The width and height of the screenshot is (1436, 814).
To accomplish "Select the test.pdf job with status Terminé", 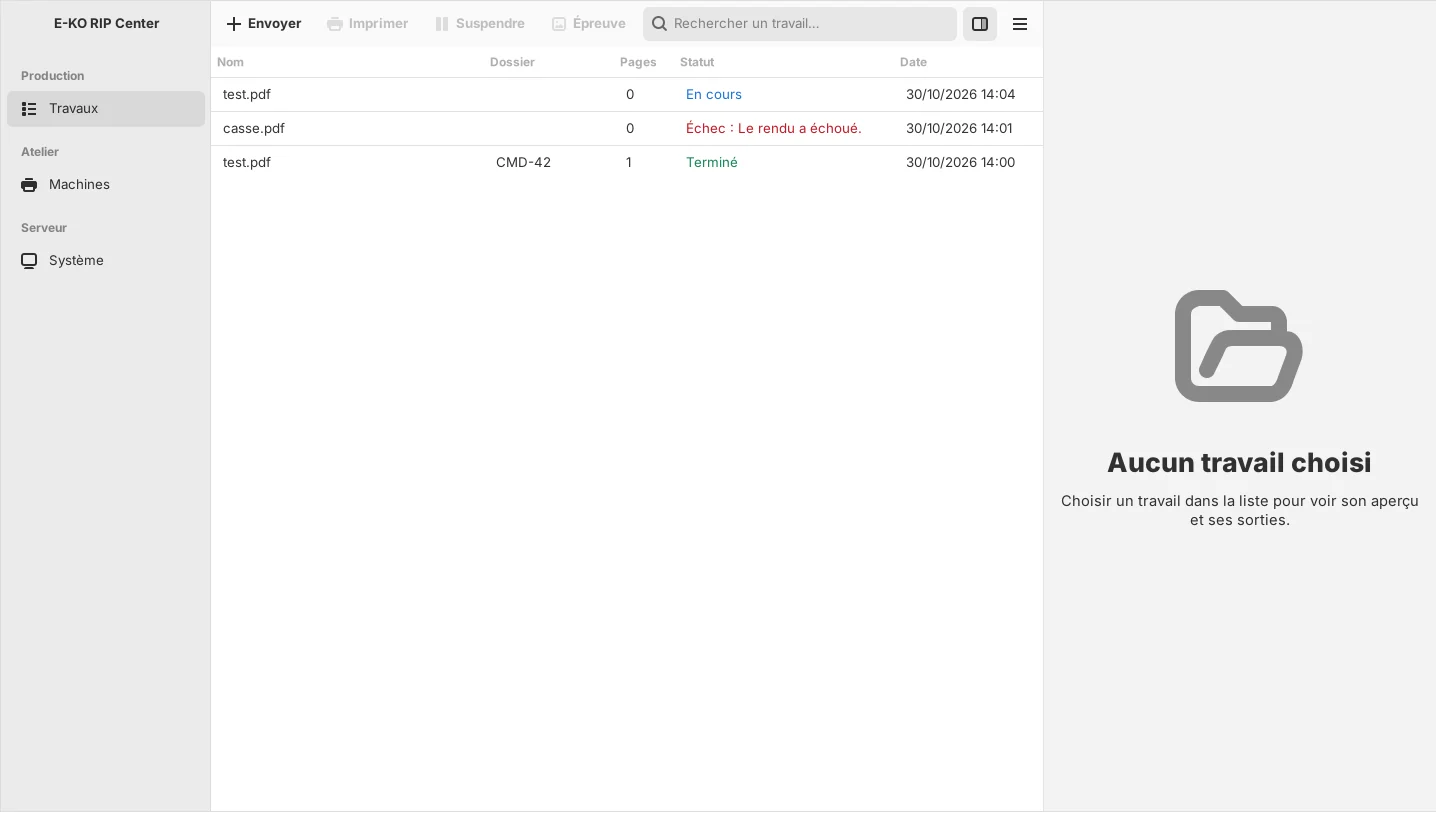I will (x=627, y=163).
